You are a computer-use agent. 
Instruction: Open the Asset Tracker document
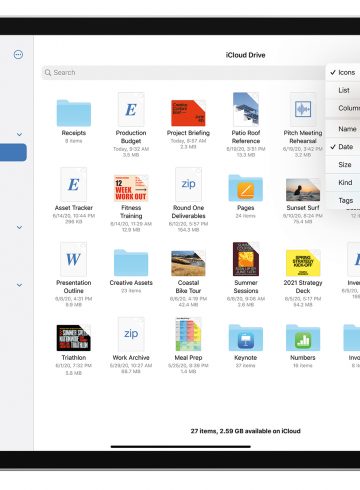74,184
